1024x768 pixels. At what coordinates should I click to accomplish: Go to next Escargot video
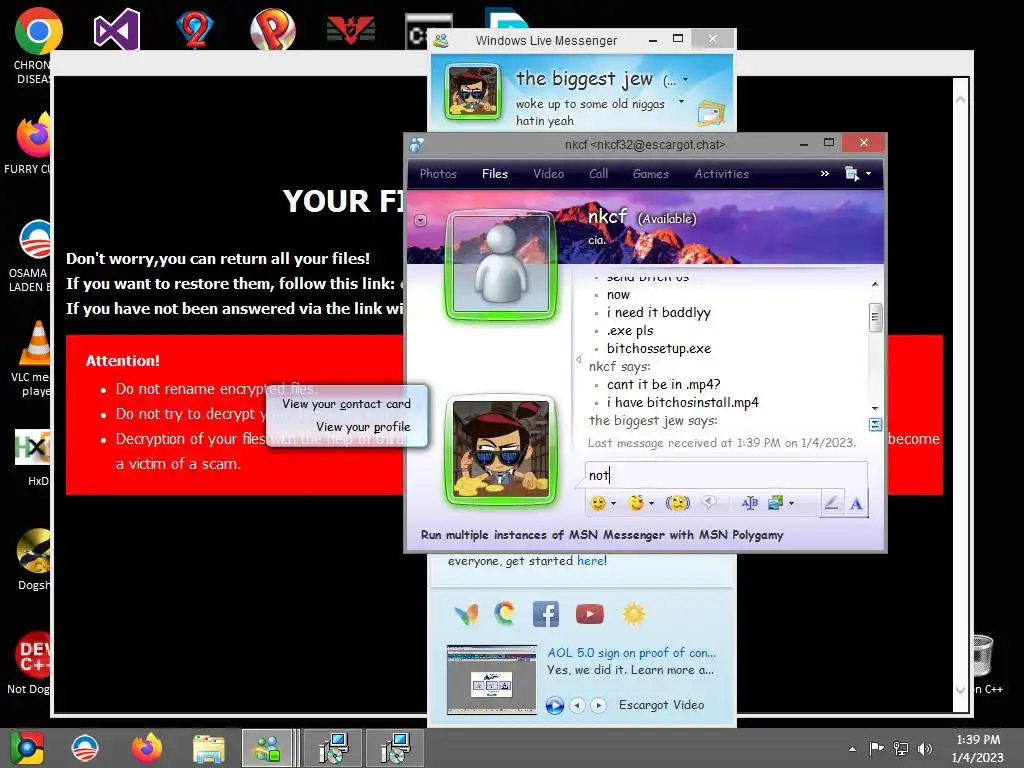point(598,705)
